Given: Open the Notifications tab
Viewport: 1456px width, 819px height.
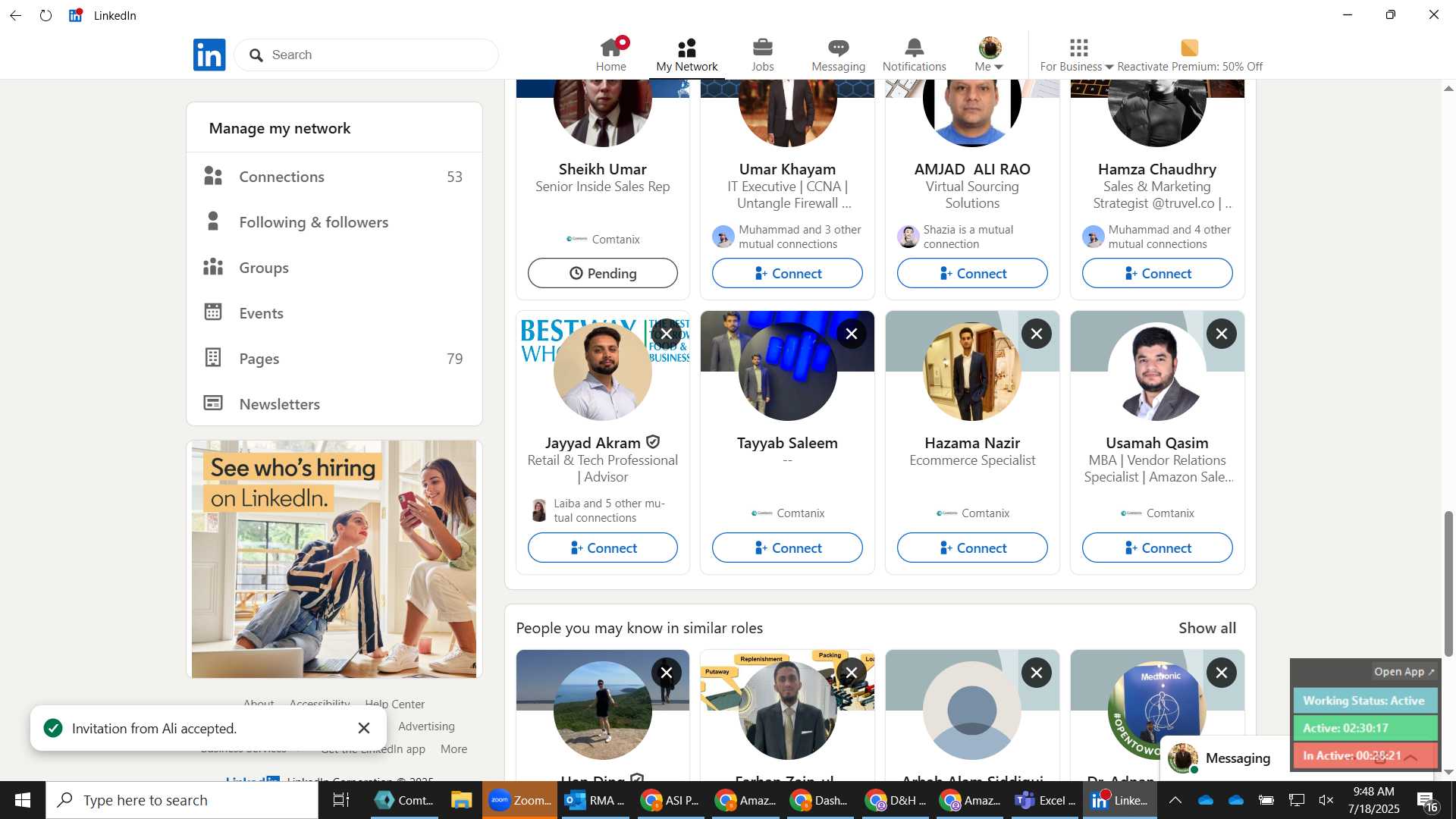Looking at the screenshot, I should pos(914,55).
